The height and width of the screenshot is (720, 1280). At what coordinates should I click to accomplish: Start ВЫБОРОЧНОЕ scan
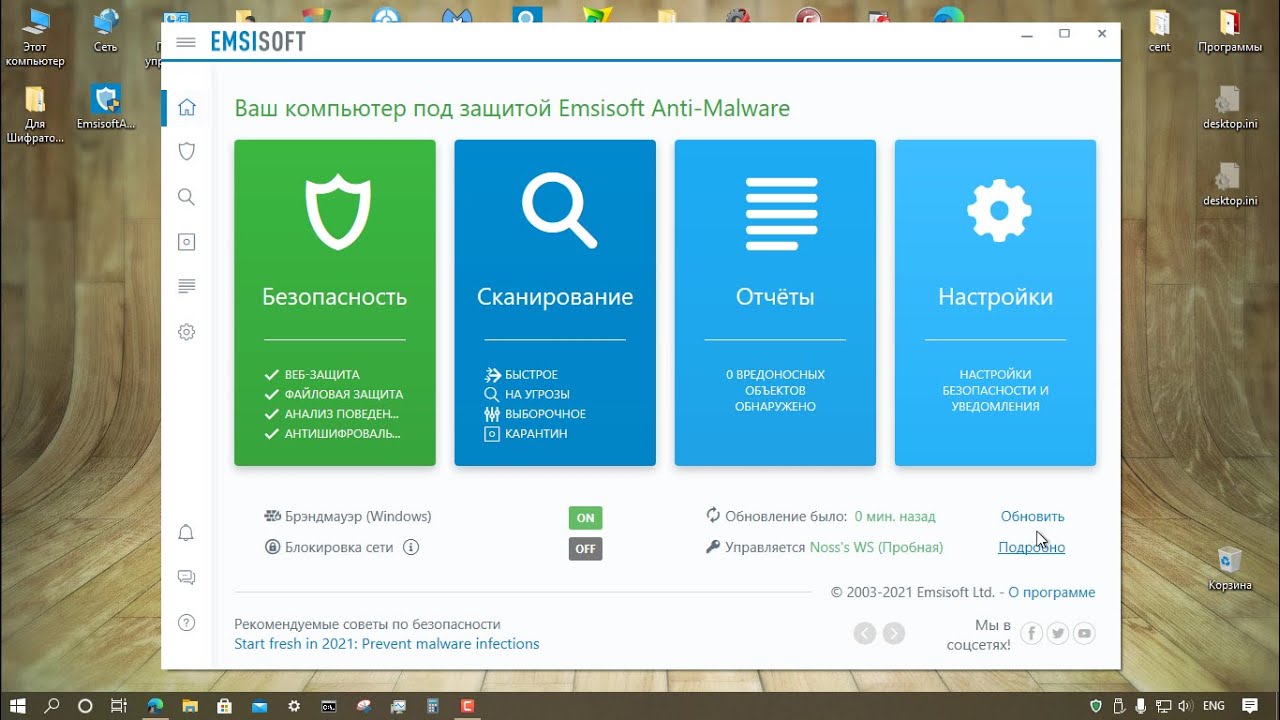tap(535, 414)
